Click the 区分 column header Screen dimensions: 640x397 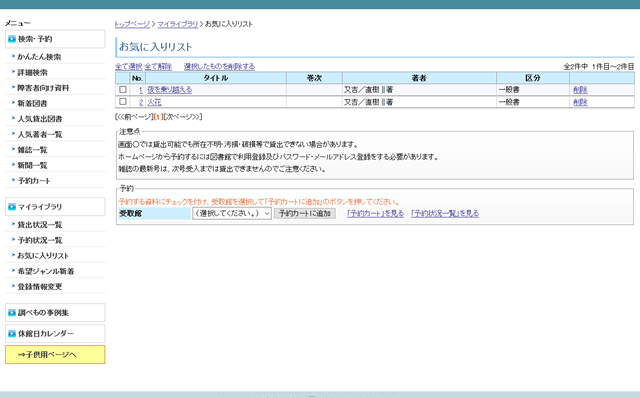pos(533,78)
